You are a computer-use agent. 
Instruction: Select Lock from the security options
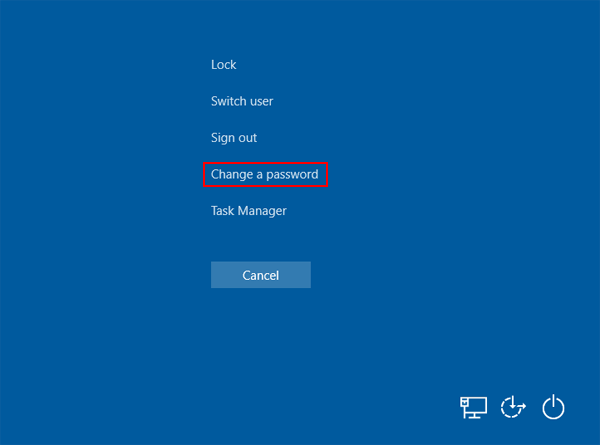click(x=223, y=65)
